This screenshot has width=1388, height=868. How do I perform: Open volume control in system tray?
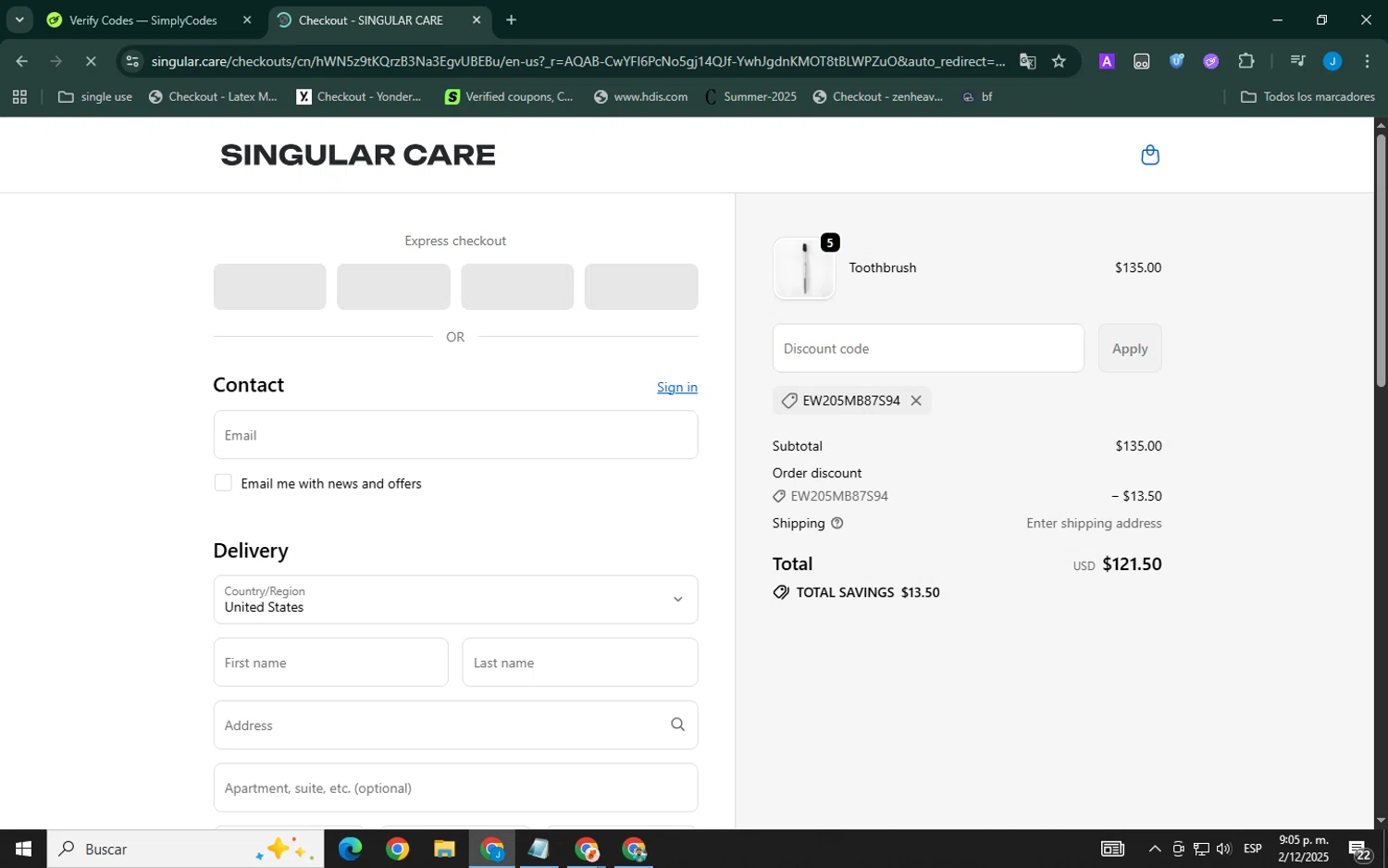tap(1224, 849)
